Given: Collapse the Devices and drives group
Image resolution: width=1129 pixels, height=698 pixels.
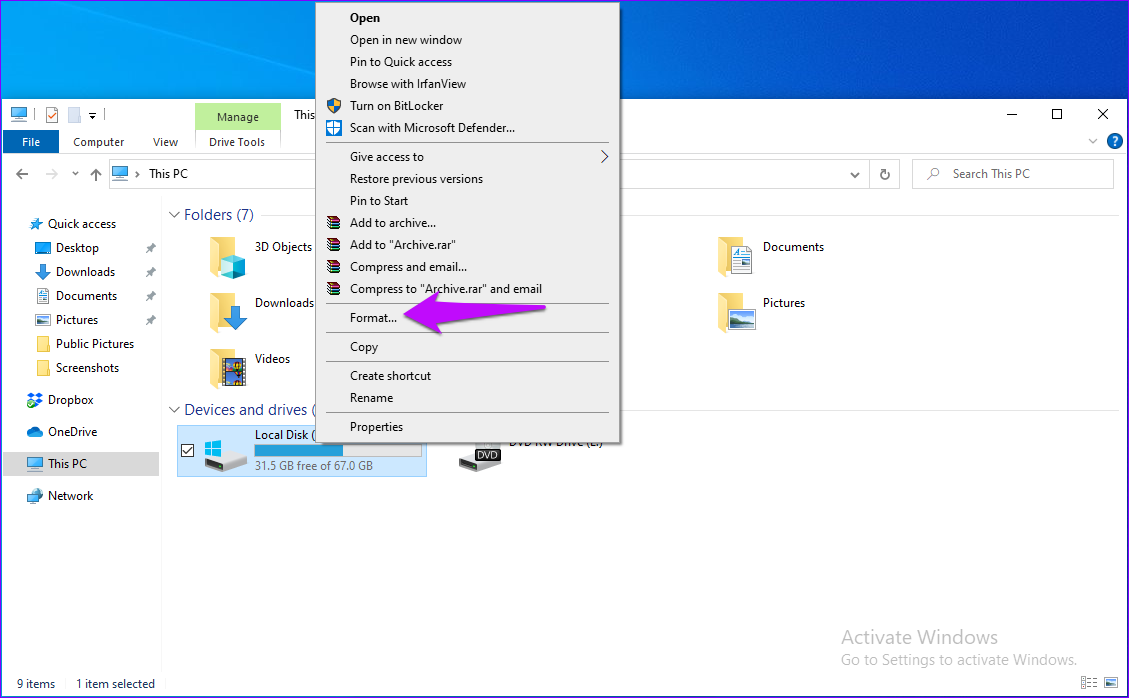Looking at the screenshot, I should (x=174, y=410).
